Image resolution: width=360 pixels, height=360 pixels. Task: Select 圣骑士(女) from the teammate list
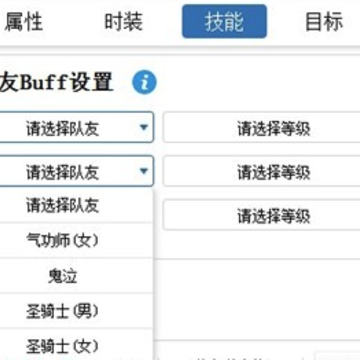coord(76,345)
